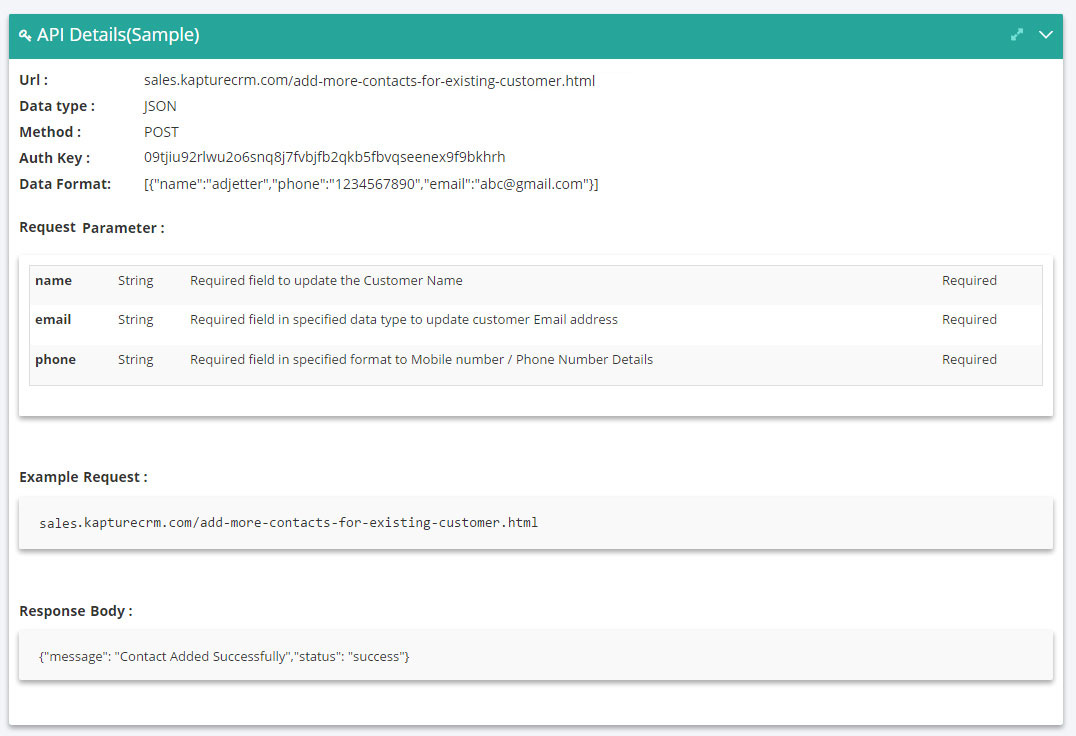Click the Data type label

[x=57, y=106]
